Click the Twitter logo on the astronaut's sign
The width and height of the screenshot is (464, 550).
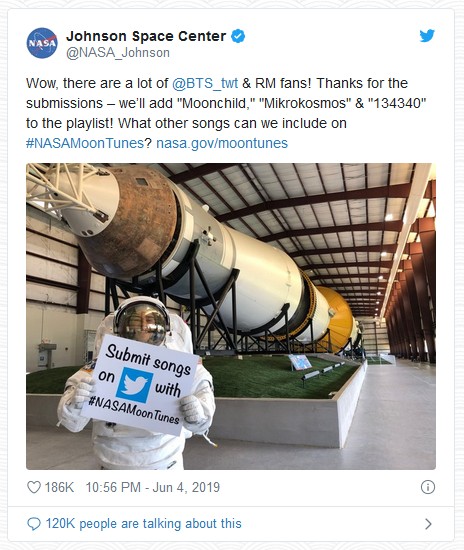click(x=135, y=385)
